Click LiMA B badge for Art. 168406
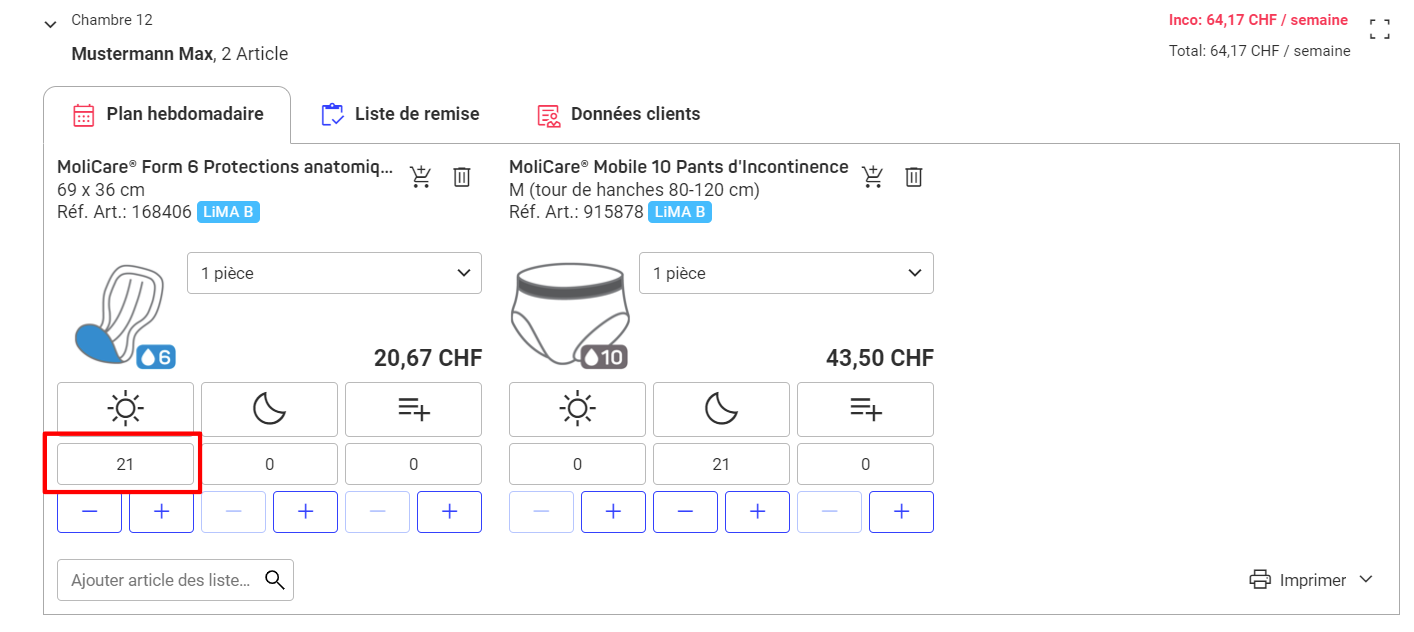This screenshot has height=632, width=1414. tap(228, 212)
